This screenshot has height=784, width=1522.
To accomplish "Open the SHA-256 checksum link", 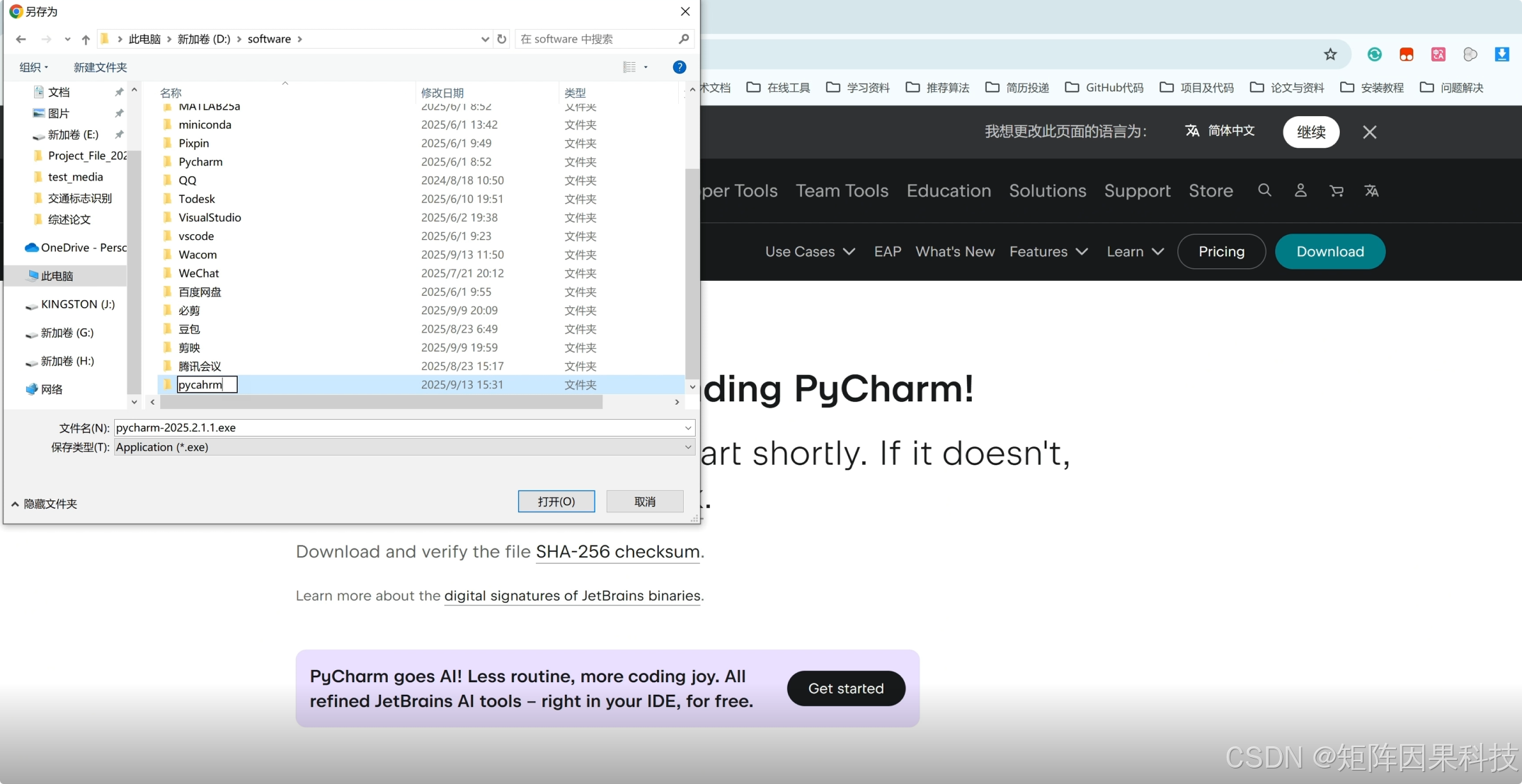I will pyautogui.click(x=617, y=552).
